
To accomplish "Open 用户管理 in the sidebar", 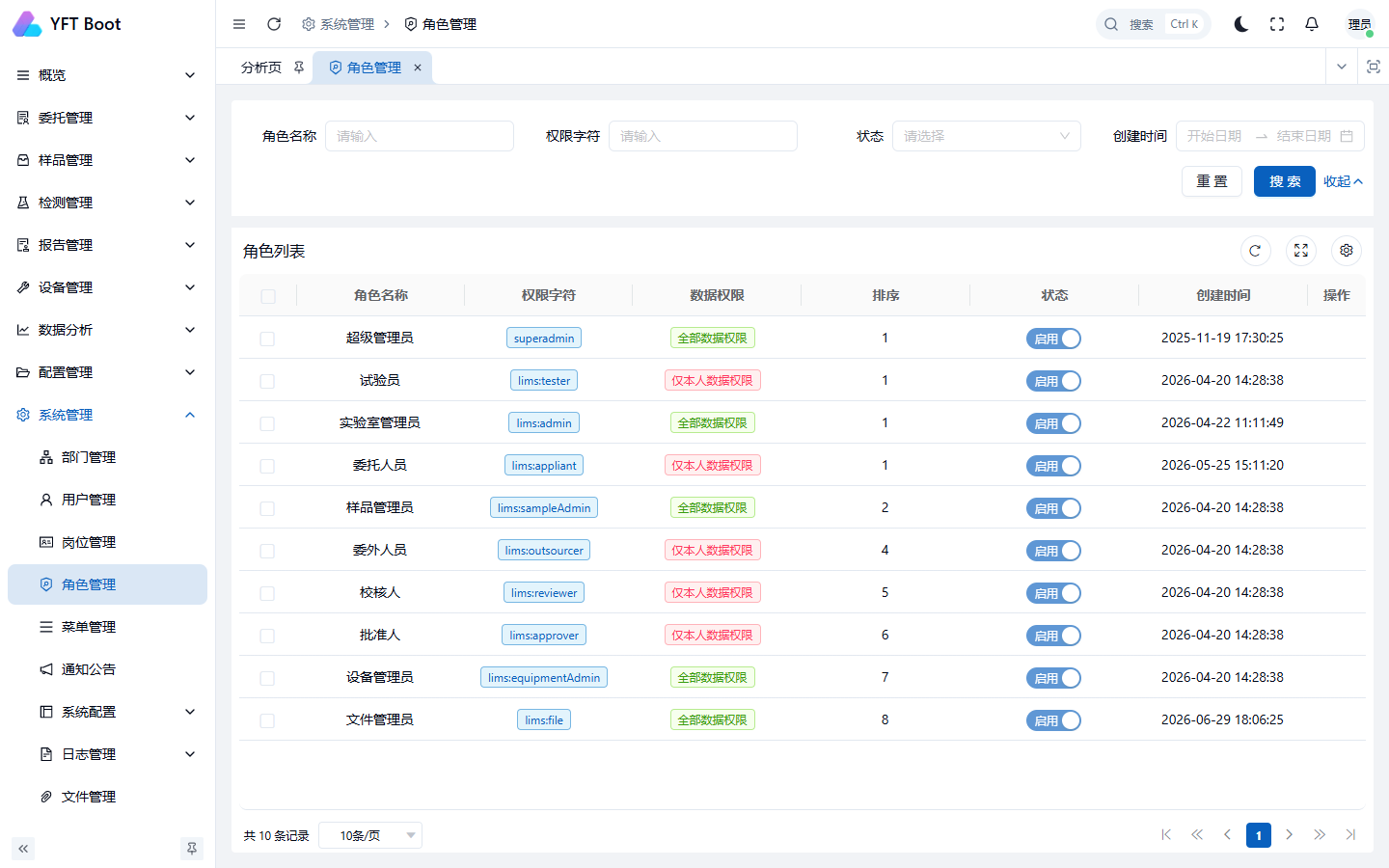I will [107, 500].
